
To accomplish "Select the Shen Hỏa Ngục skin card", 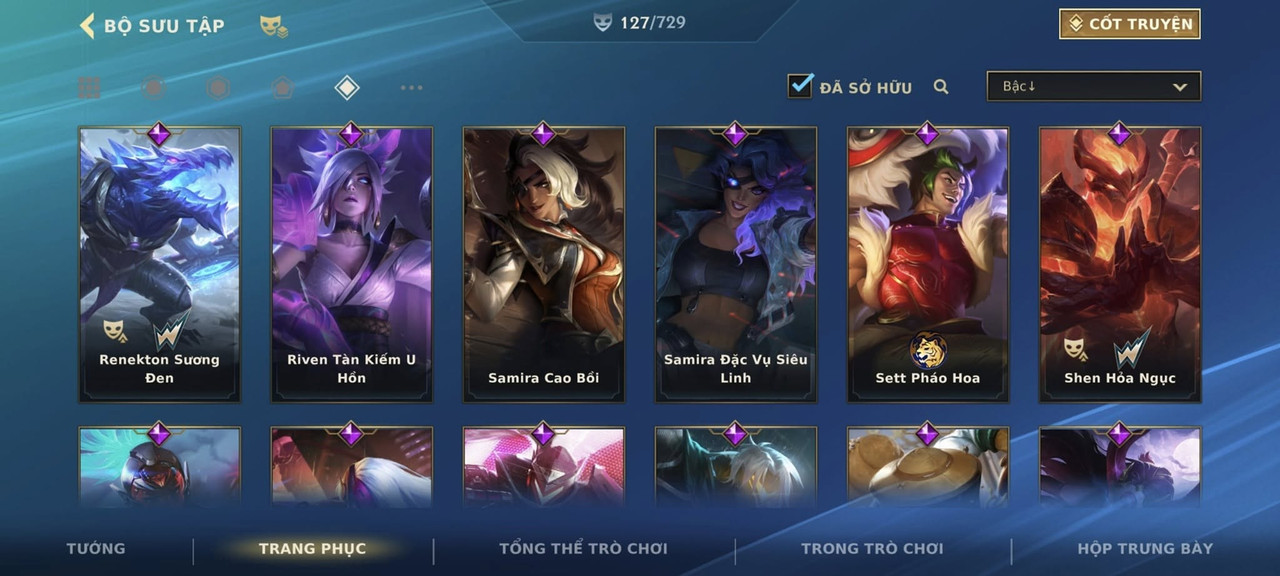I will pos(1120,264).
